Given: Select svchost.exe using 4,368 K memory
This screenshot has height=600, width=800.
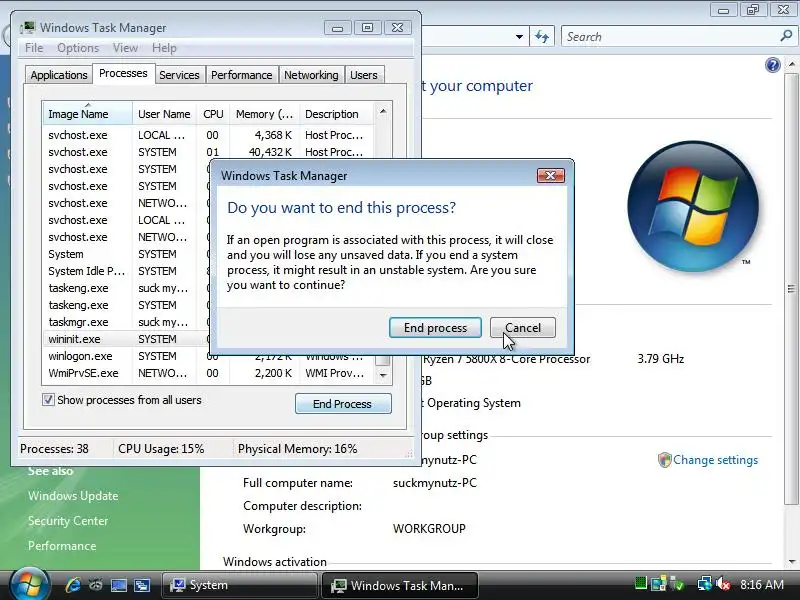Looking at the screenshot, I should coord(209,135).
